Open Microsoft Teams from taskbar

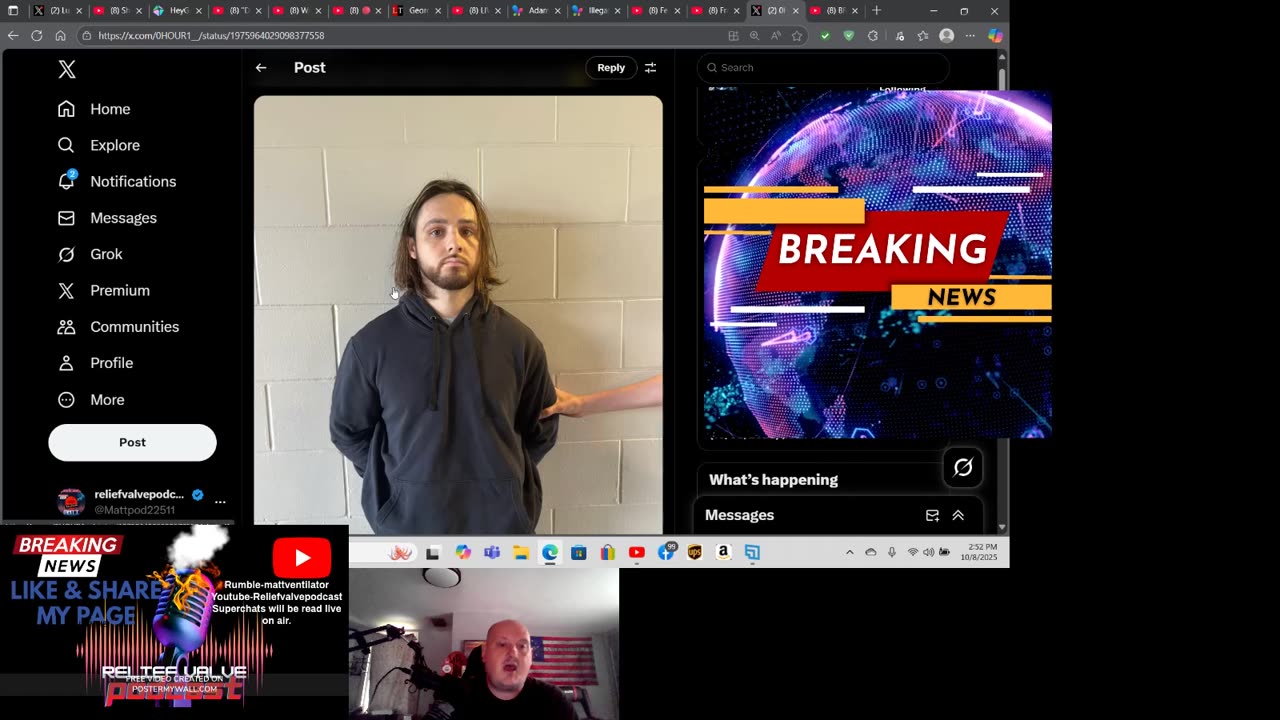(492, 552)
